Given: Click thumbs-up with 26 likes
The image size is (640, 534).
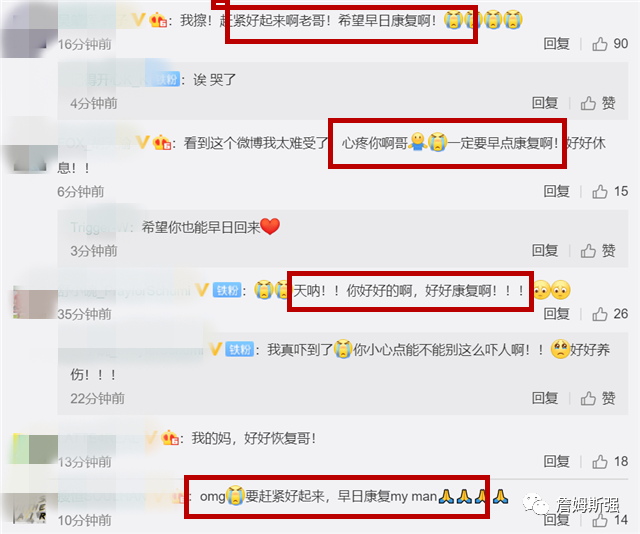Looking at the screenshot, I should pyautogui.click(x=610, y=314).
